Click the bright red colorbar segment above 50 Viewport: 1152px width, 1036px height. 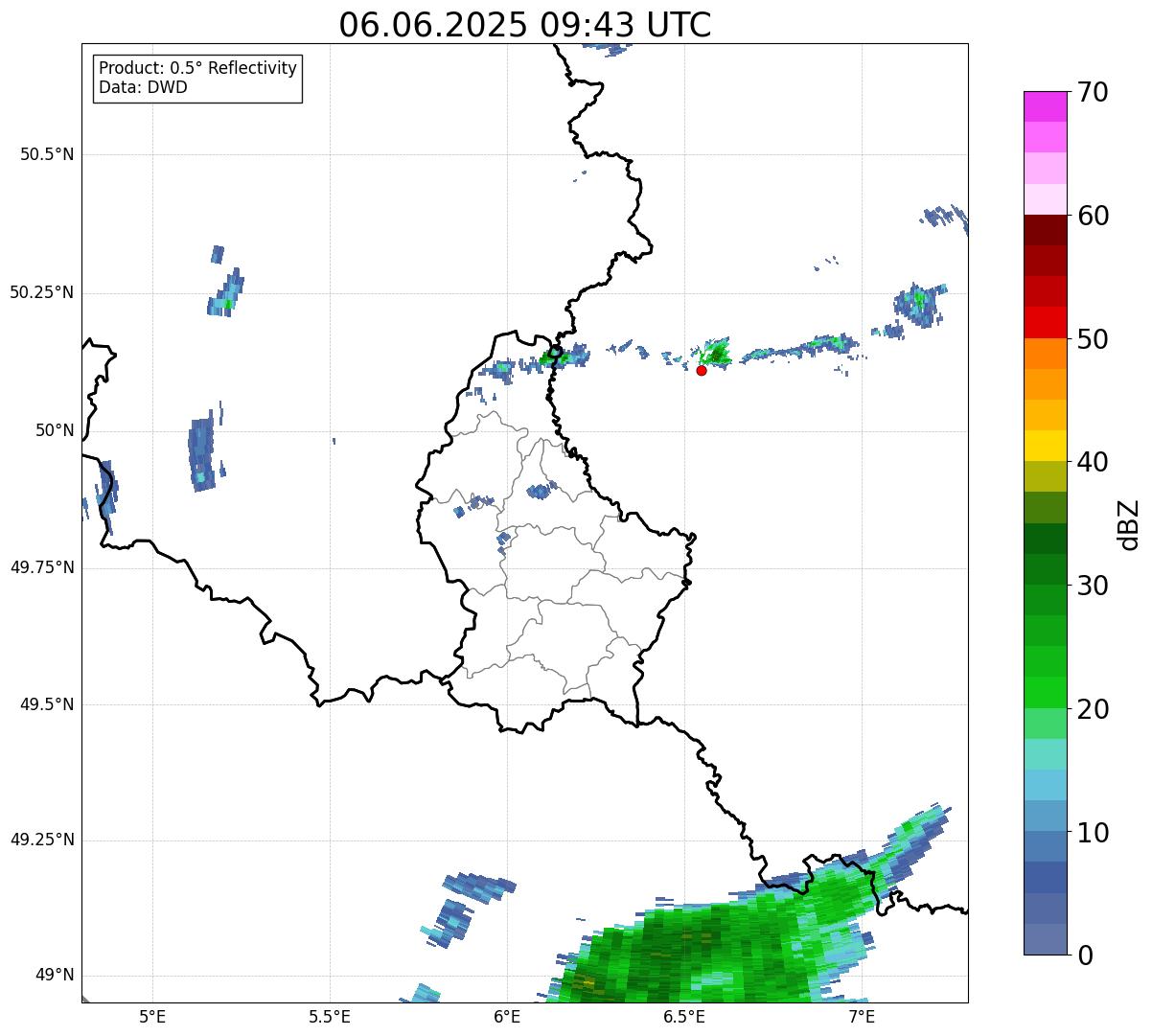point(1045,322)
